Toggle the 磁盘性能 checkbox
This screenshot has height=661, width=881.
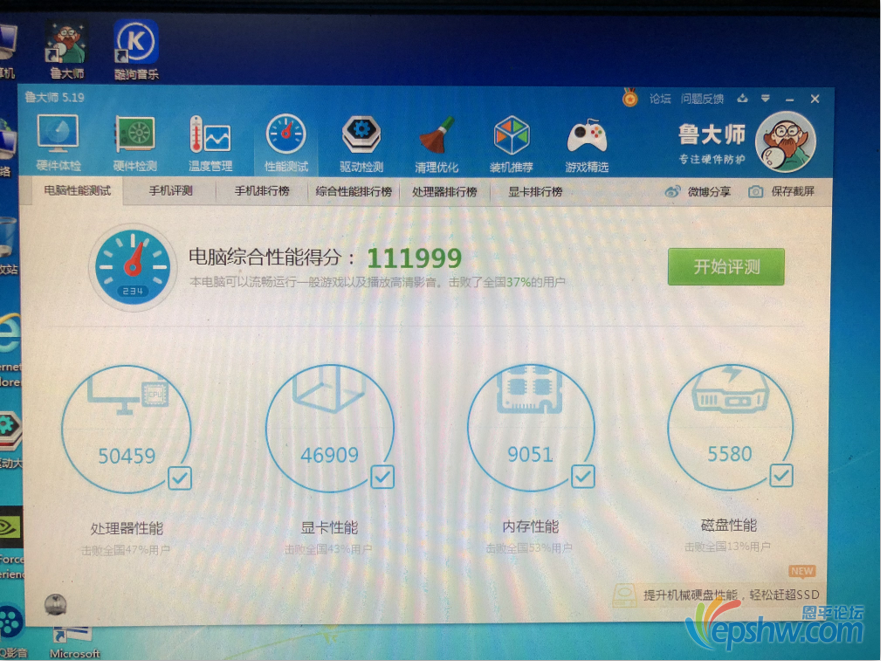pyautogui.click(x=781, y=475)
